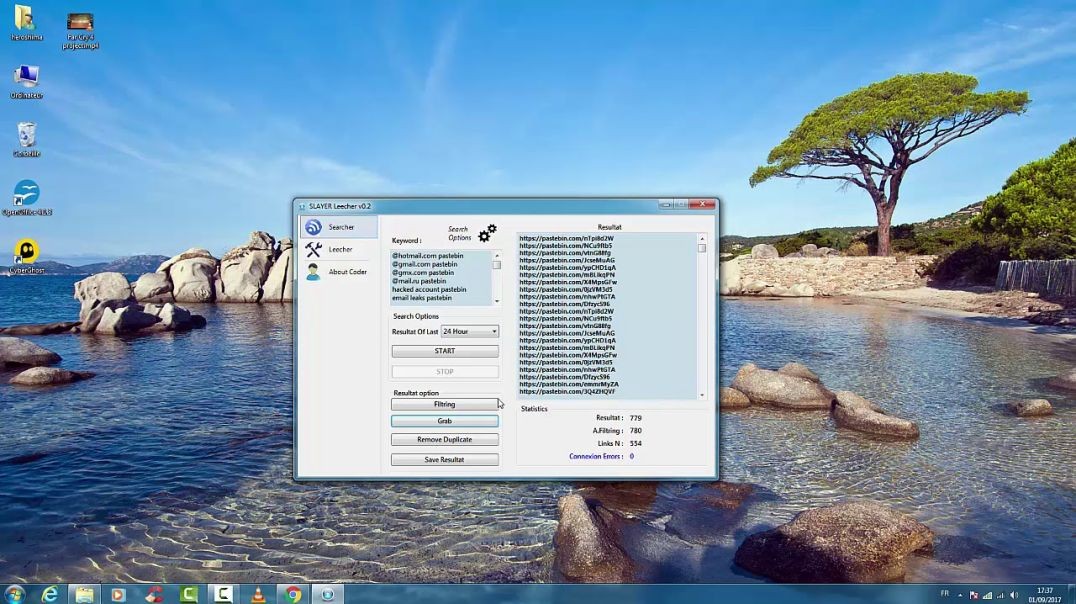
Task: Click the START button
Action: (x=445, y=351)
